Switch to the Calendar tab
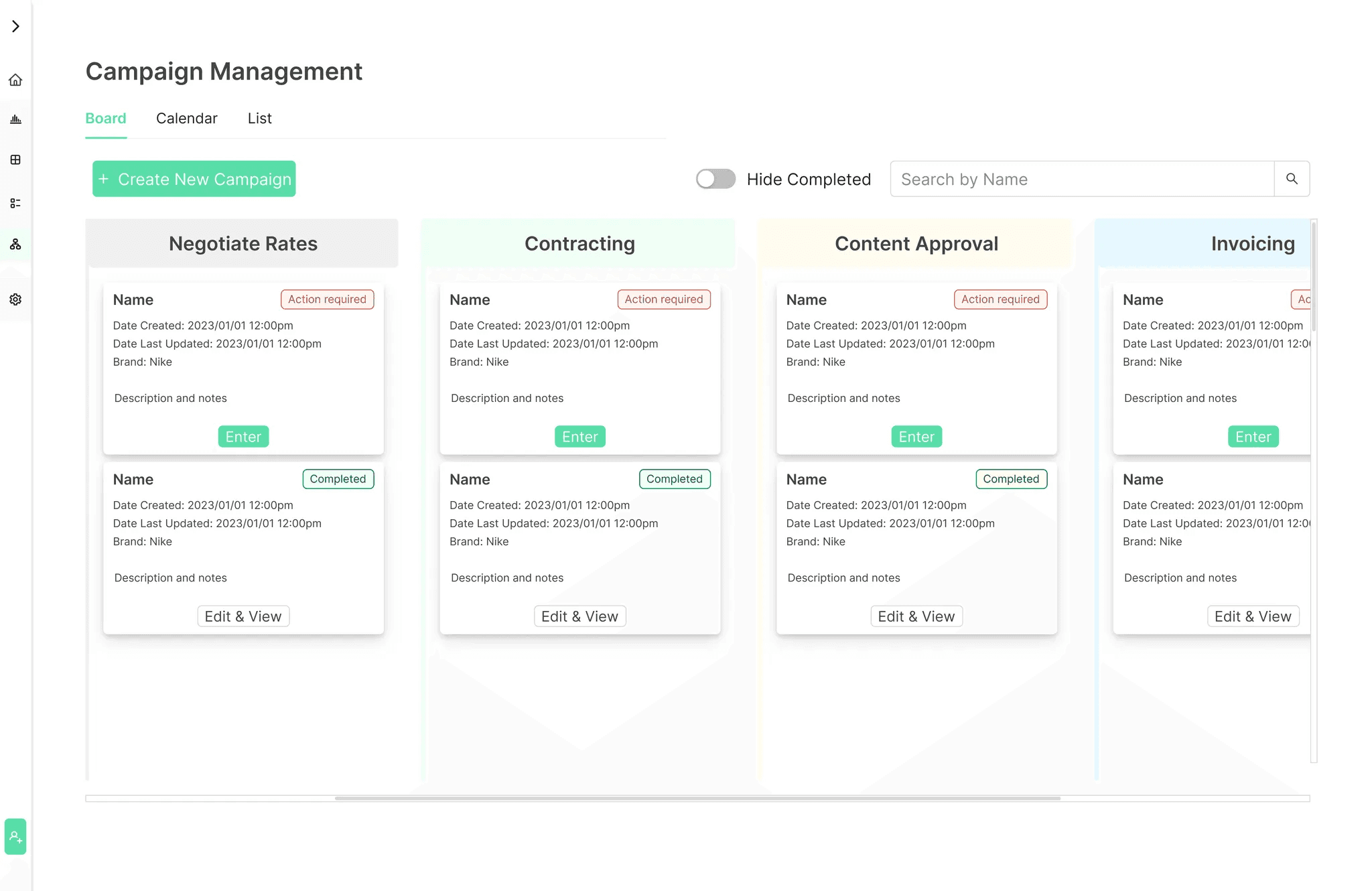The width and height of the screenshot is (1372, 891). [186, 119]
